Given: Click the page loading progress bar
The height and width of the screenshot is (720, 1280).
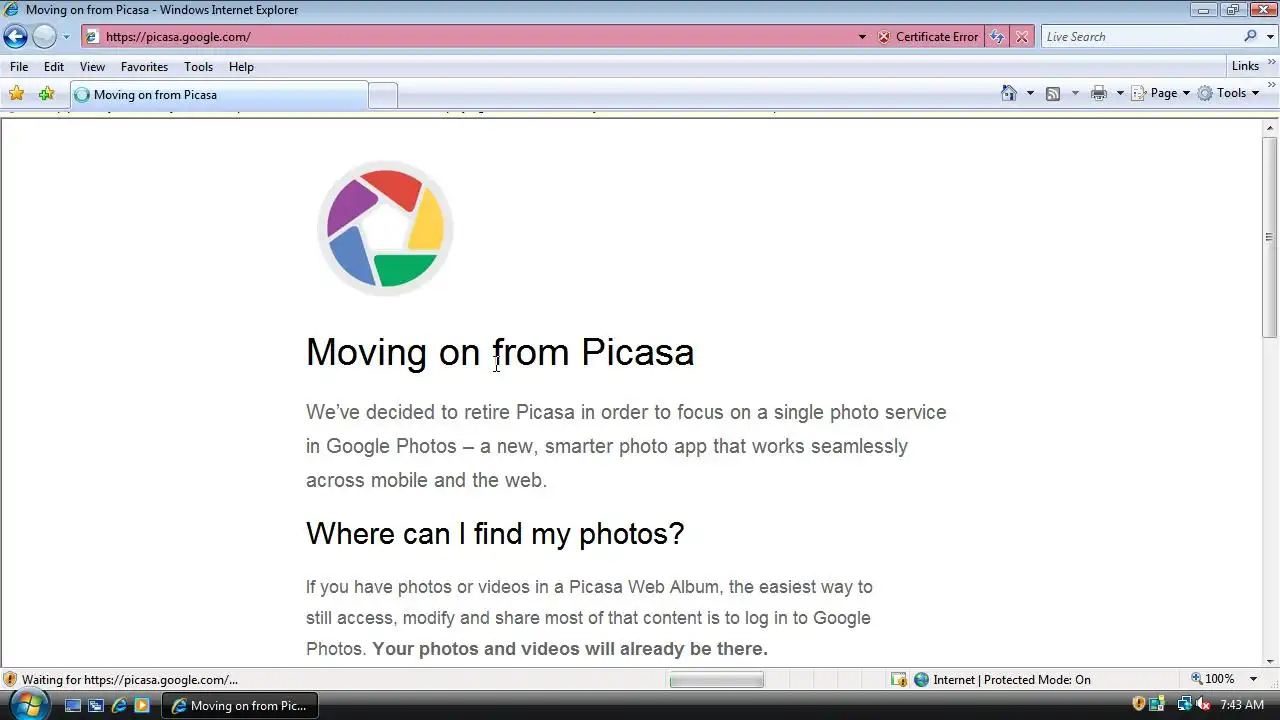Looking at the screenshot, I should (x=716, y=680).
